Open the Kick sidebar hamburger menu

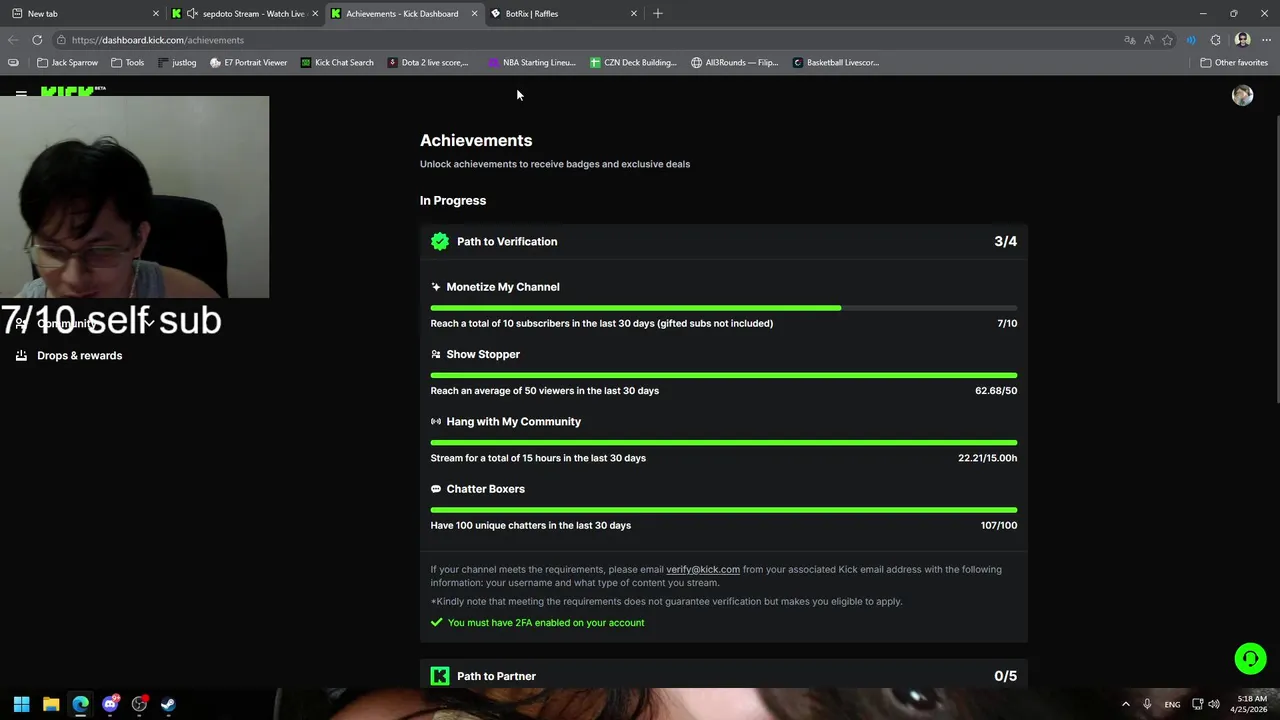tap(21, 94)
